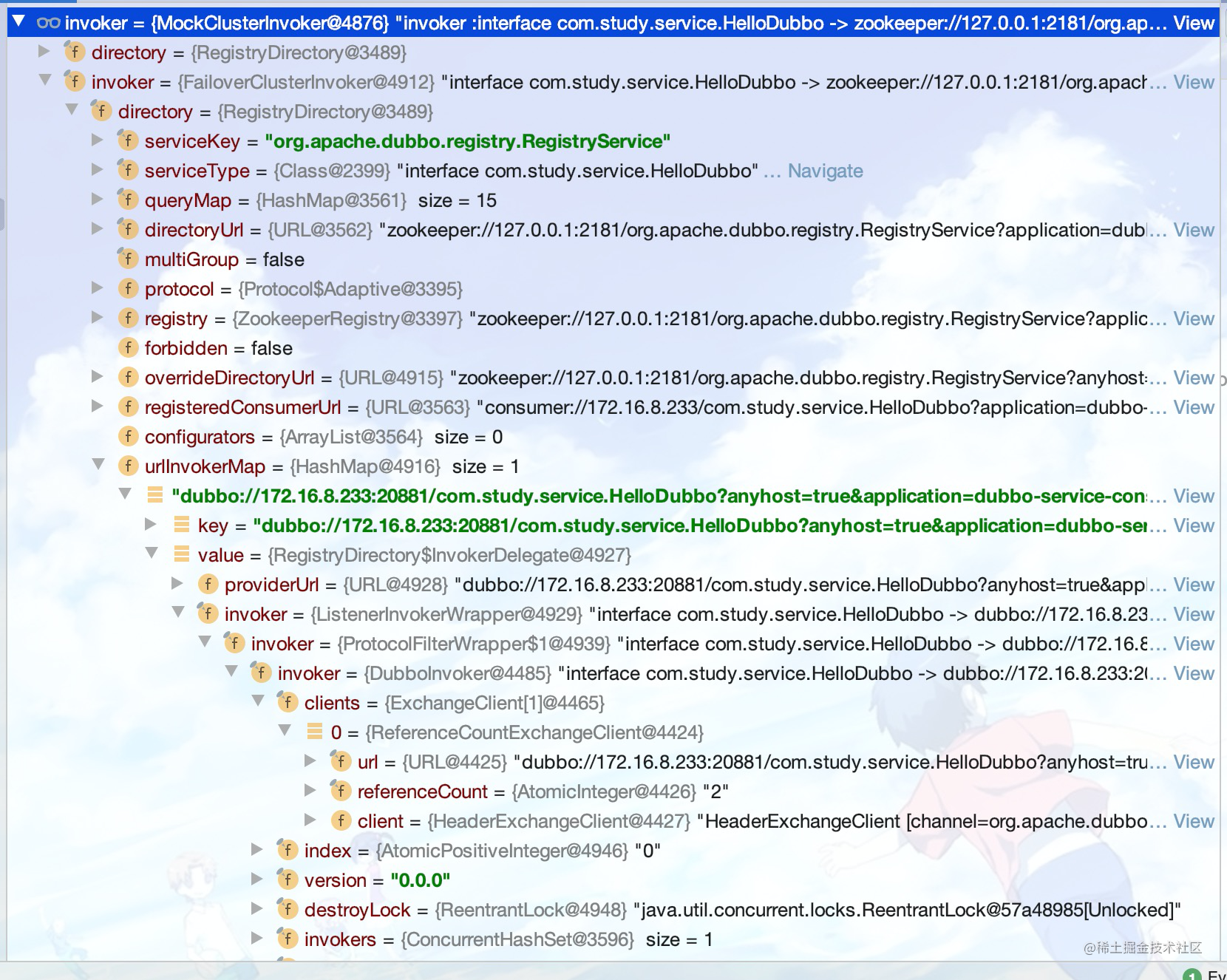Collapse the MockClusterInvoker root node
The image size is (1227, 980).
(x=19, y=21)
